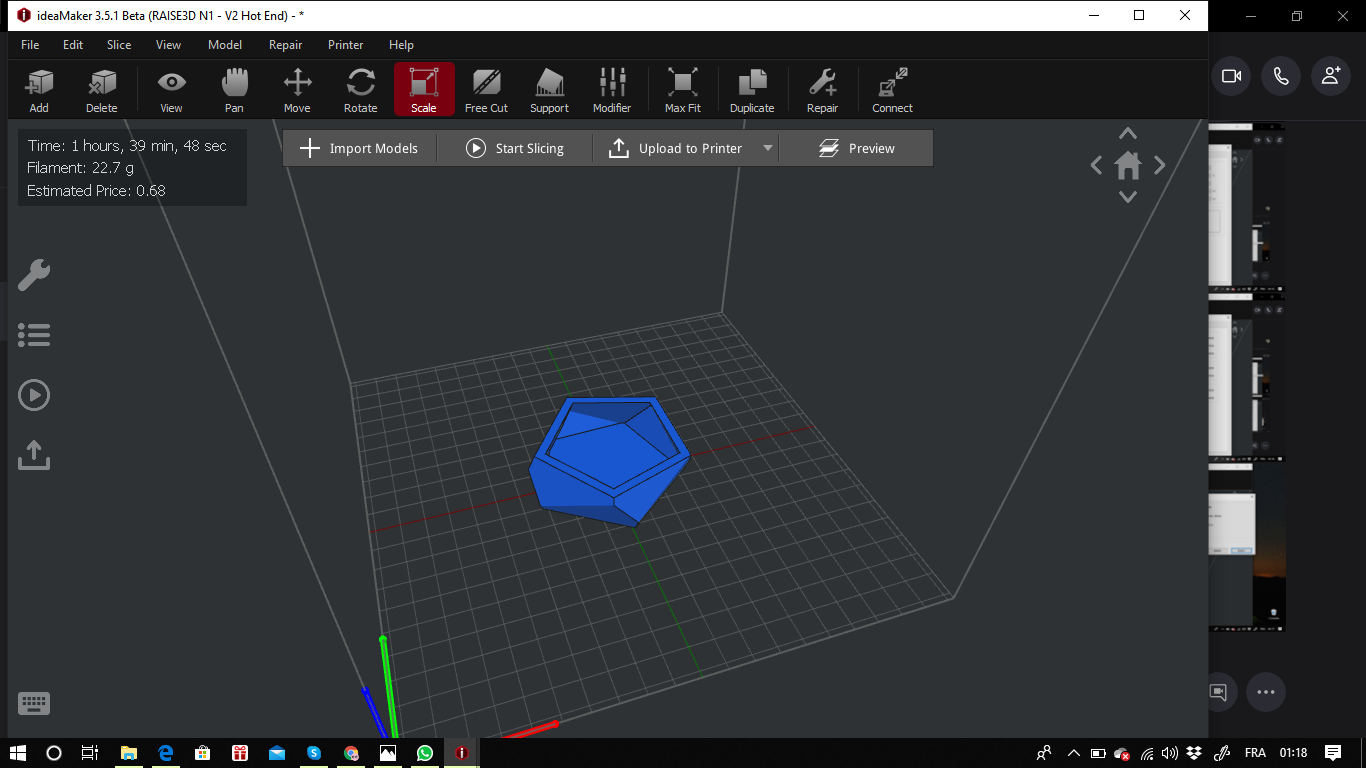Click the Max Fit toolbar icon
The image size is (1366, 768).
(683, 90)
